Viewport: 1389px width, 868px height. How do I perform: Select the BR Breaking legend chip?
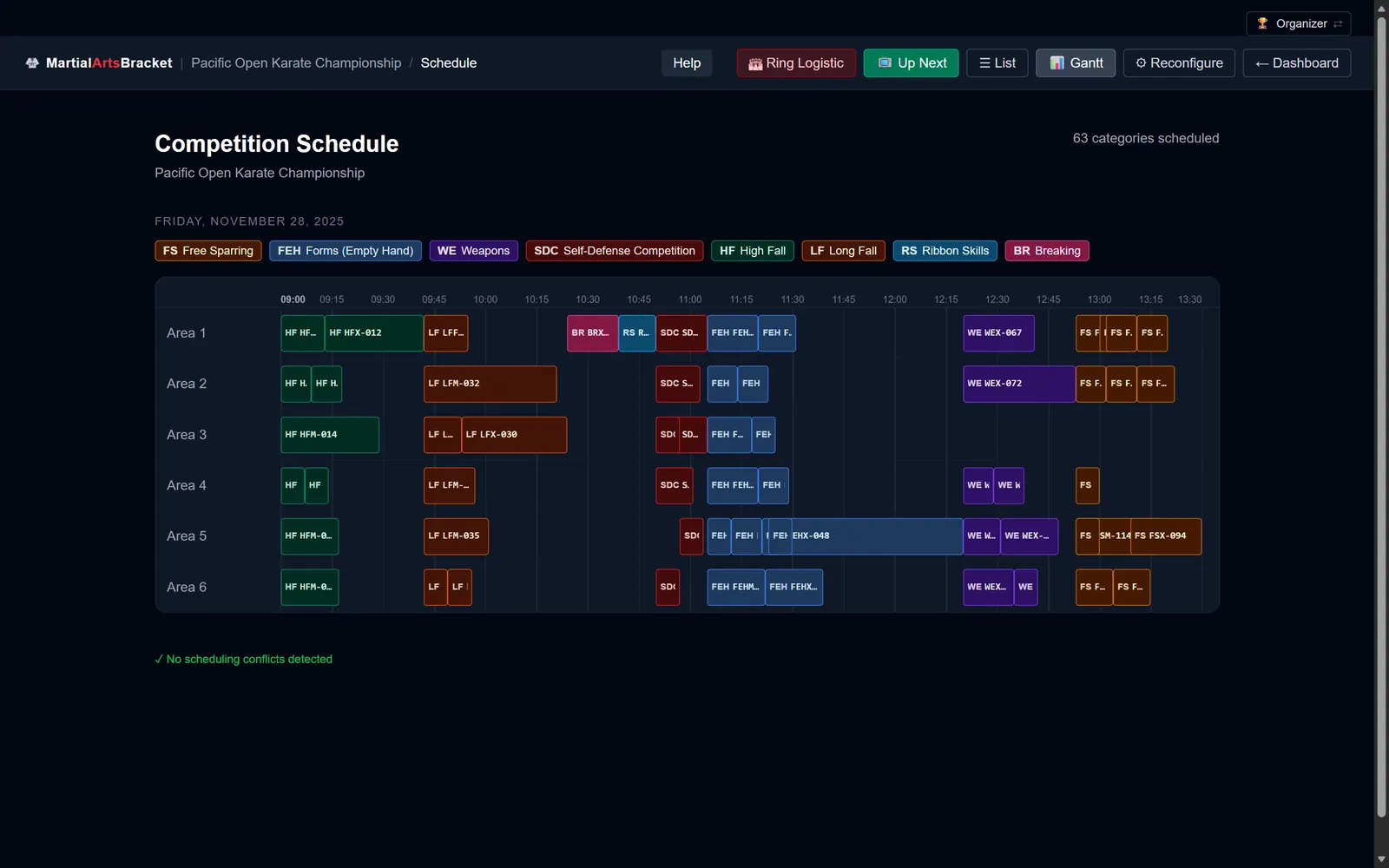[1047, 251]
